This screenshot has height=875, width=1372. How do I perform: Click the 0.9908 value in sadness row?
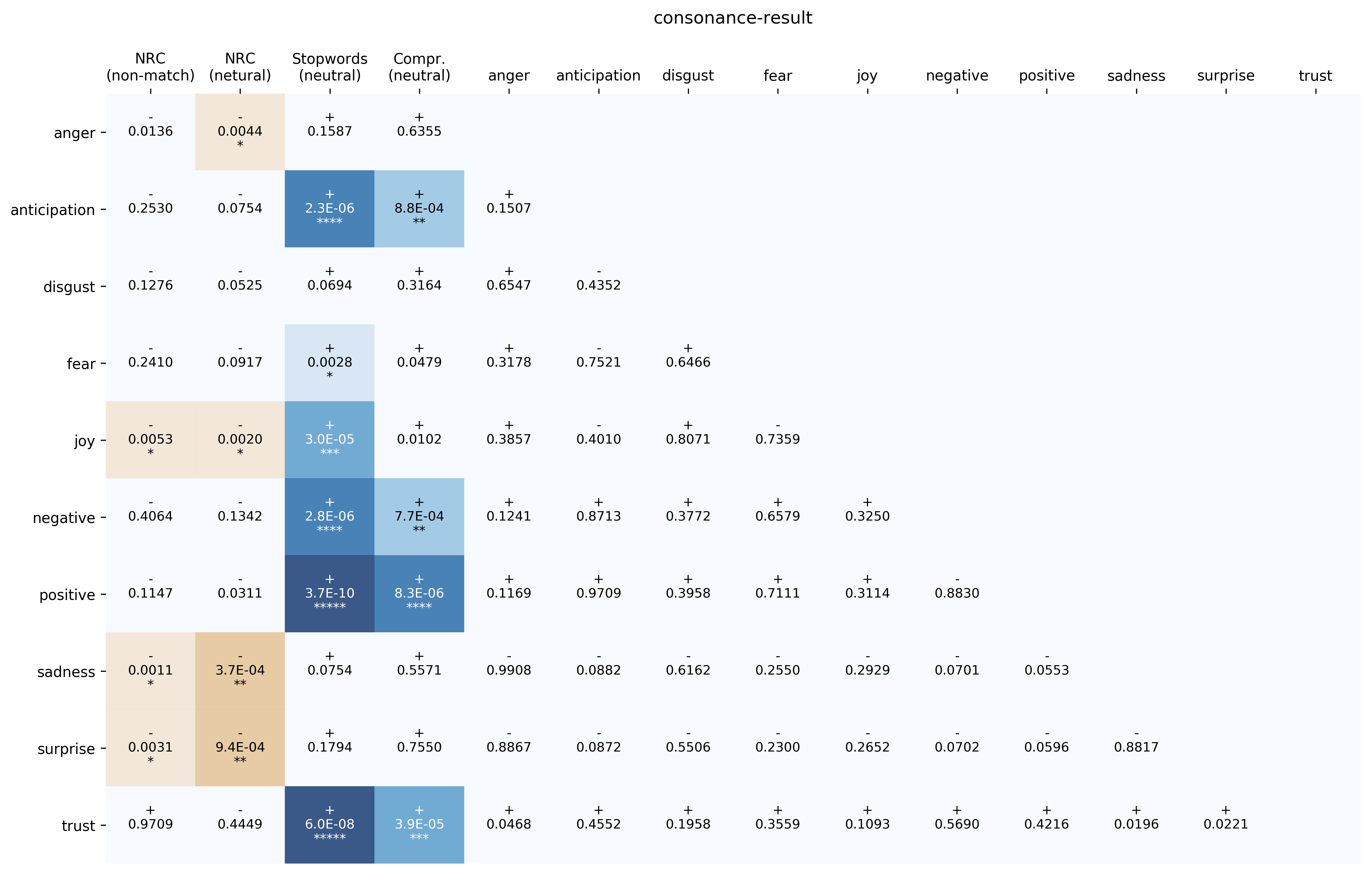coord(508,670)
